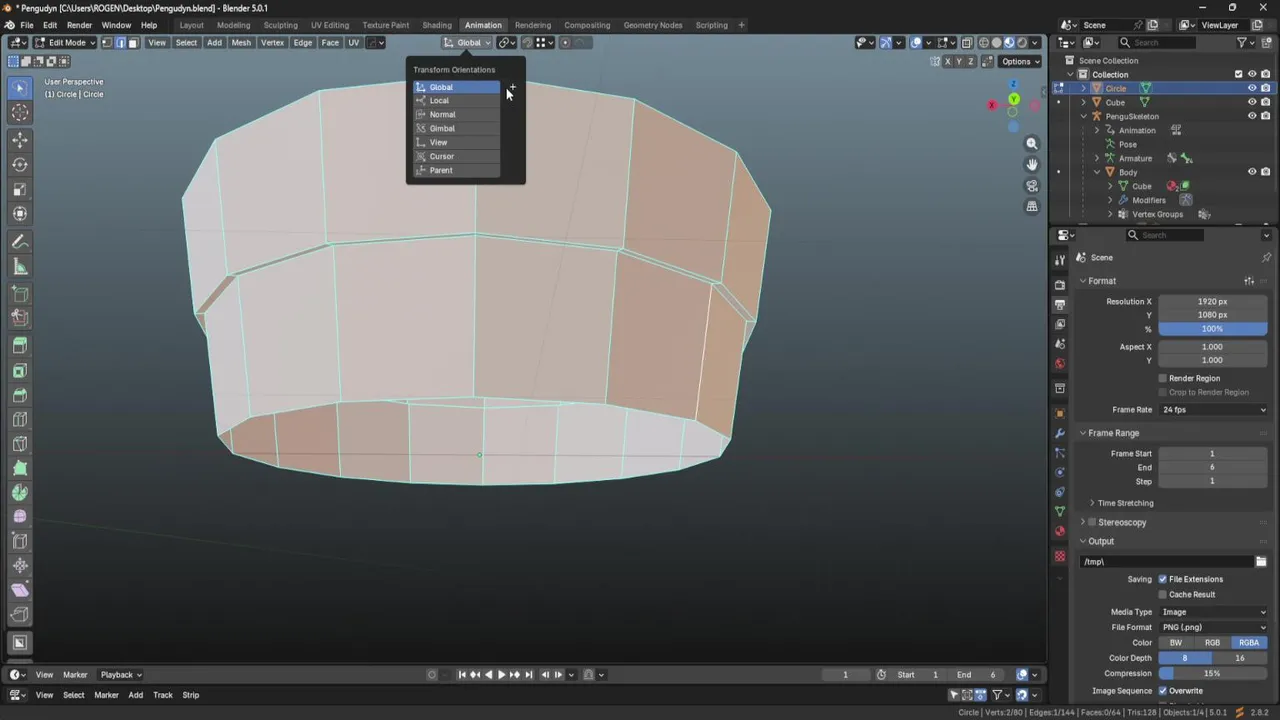1280x720 pixels.
Task: Open File Format PNG dropdown
Action: 1213,627
